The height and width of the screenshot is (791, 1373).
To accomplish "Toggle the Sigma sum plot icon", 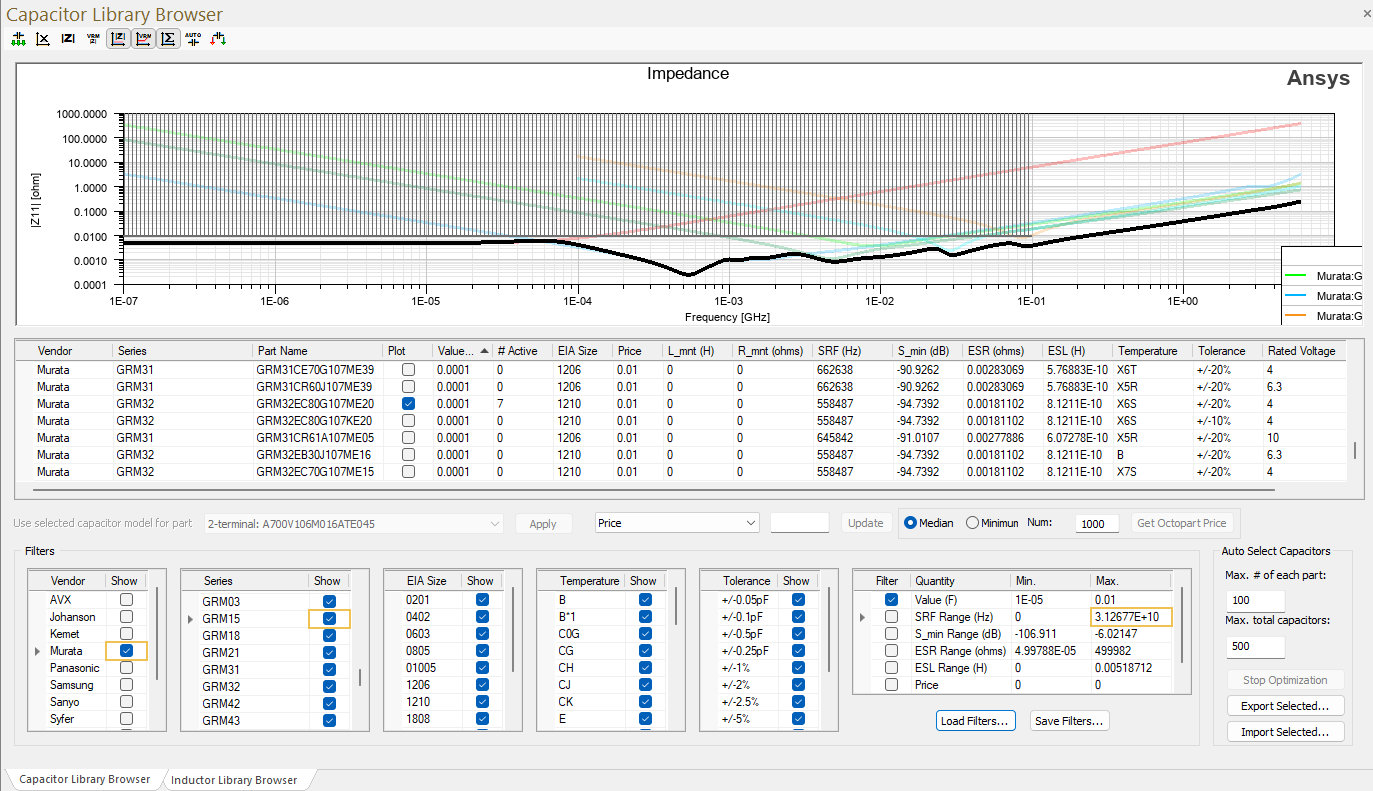I will coord(168,39).
